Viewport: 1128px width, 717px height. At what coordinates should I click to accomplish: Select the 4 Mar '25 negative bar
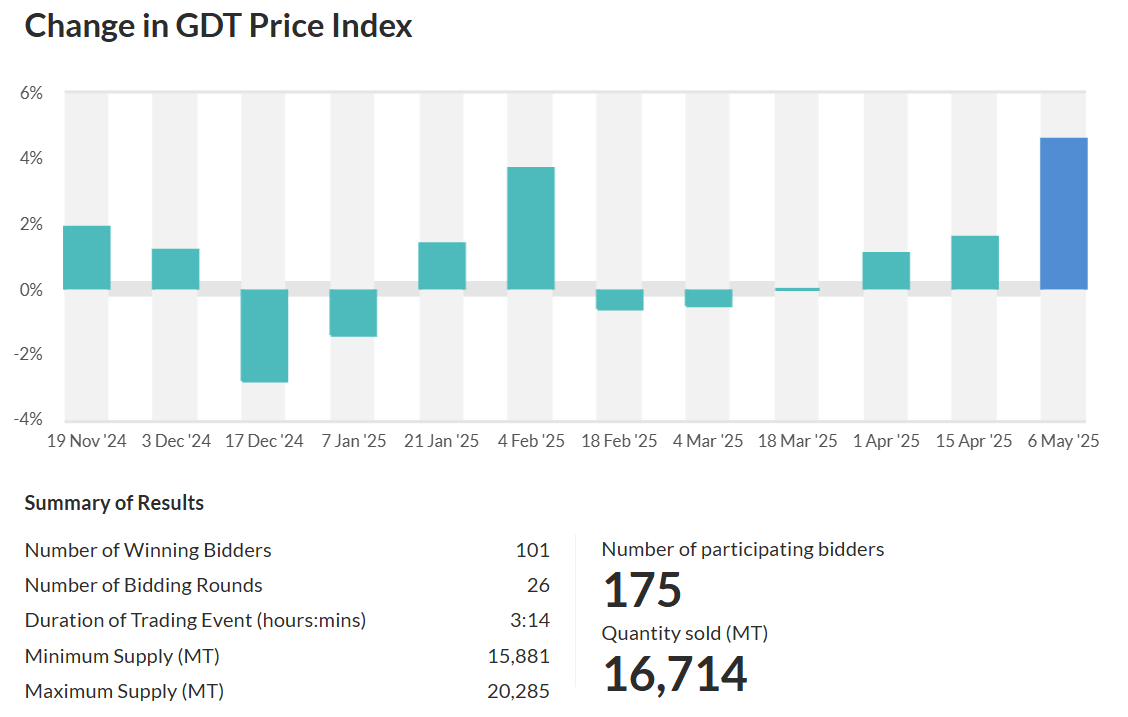point(708,297)
